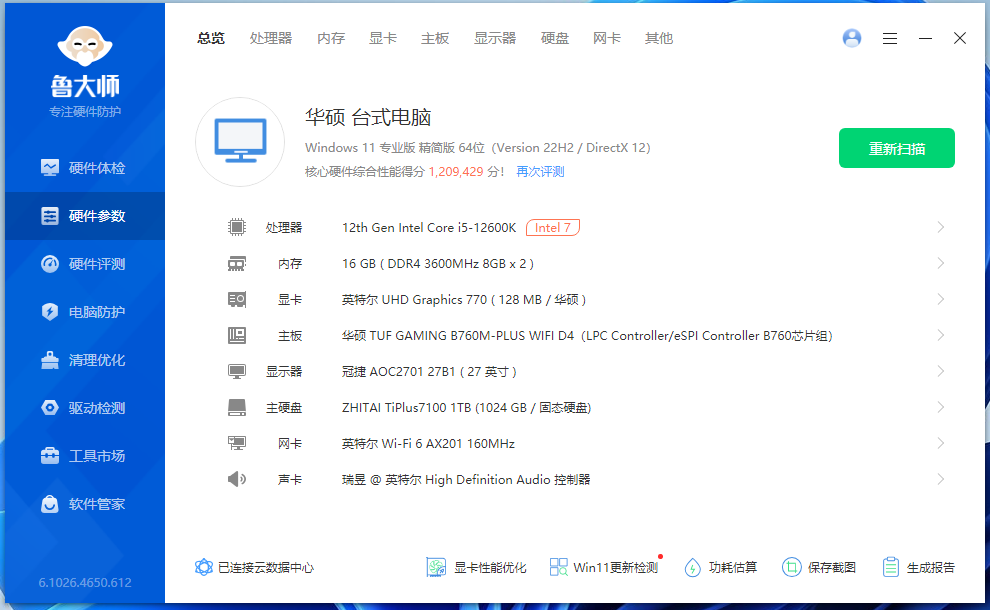990x610 pixels.
Task: Close the 鲁大师 window
Action: pyautogui.click(x=960, y=39)
